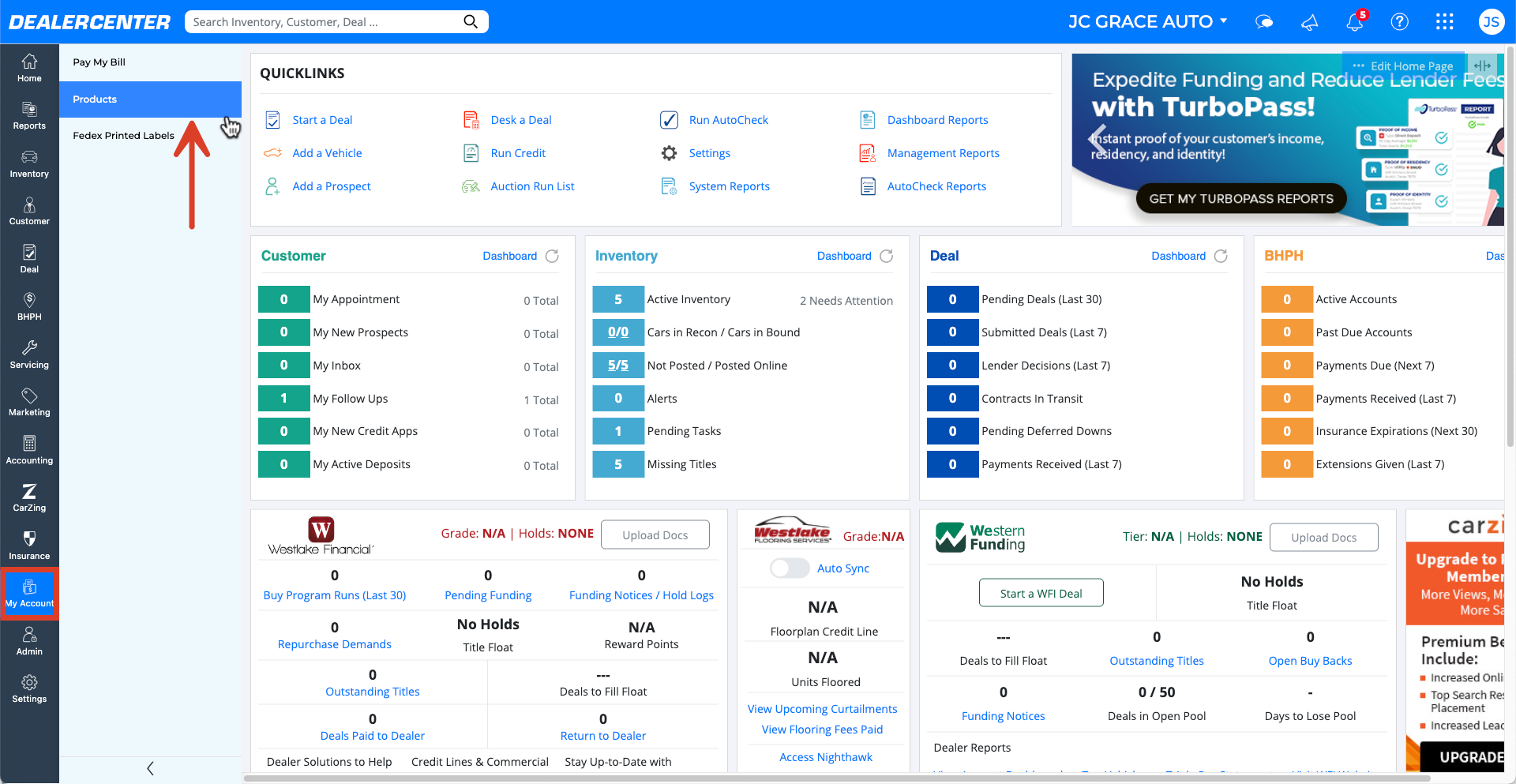Click the vertical page scrollbar
The width and height of the screenshot is (1516, 784).
(1510, 245)
